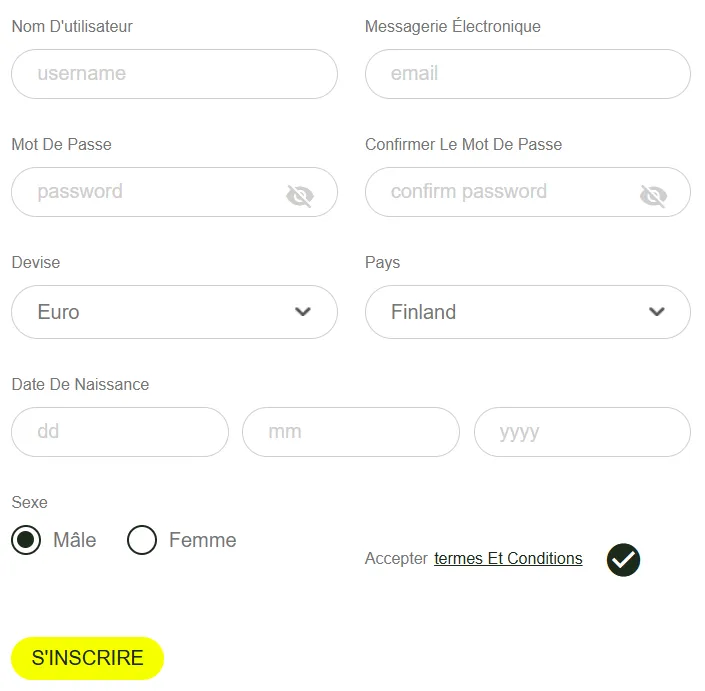The width and height of the screenshot is (705, 691).
Task: Focus the yyyy year field
Action: pos(582,432)
